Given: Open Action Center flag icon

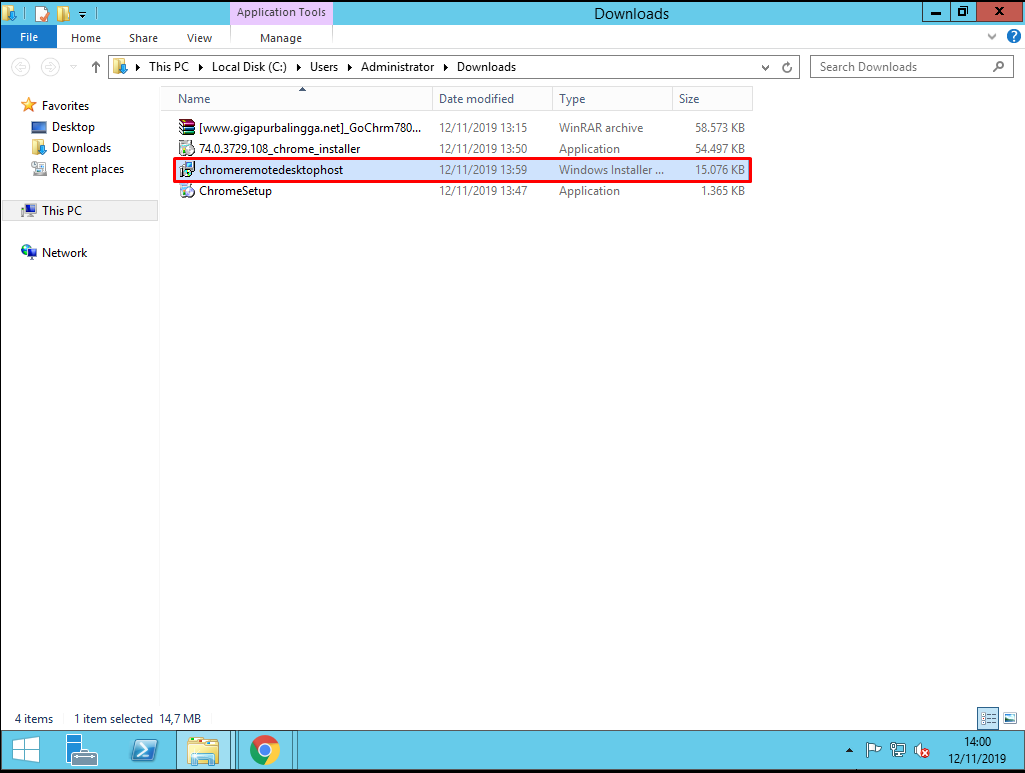Looking at the screenshot, I should coord(873,750).
